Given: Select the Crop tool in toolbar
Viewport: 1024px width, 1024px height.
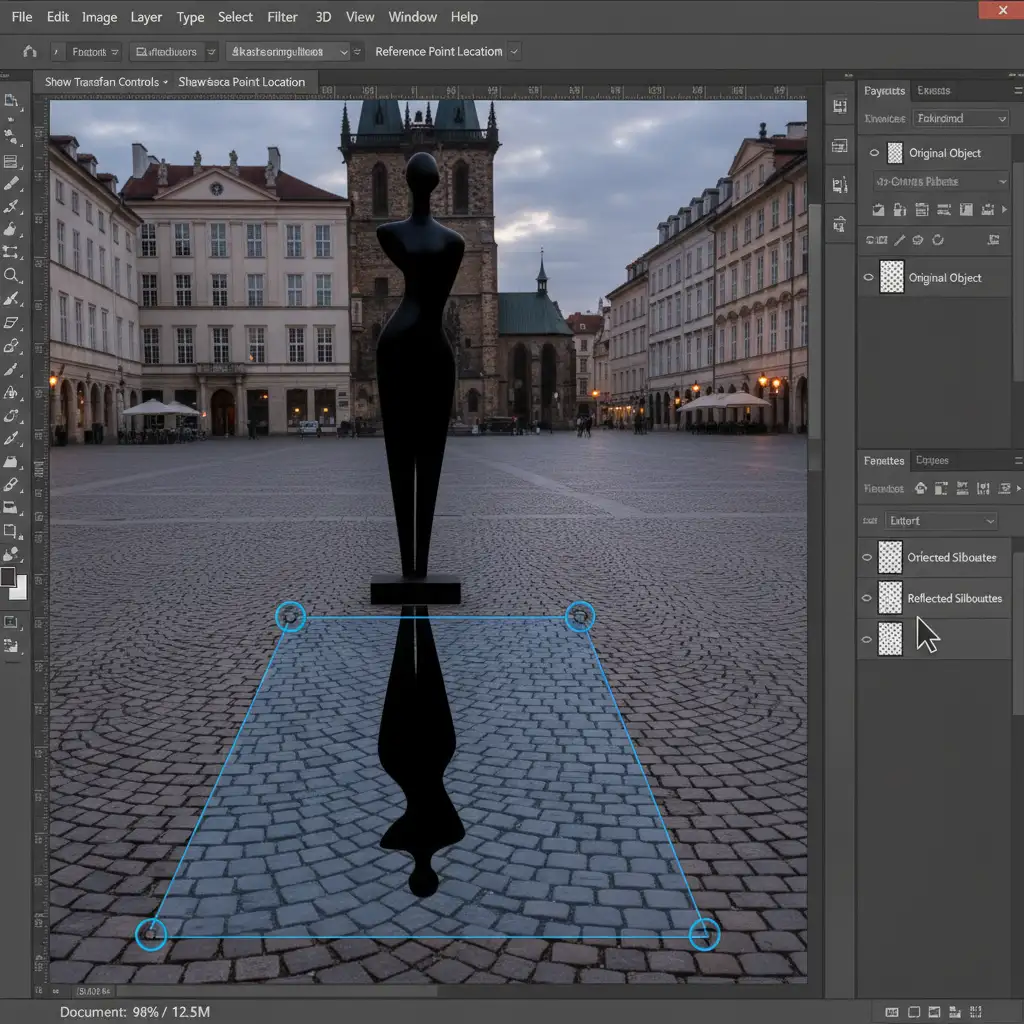Looking at the screenshot, I should pyautogui.click(x=11, y=252).
